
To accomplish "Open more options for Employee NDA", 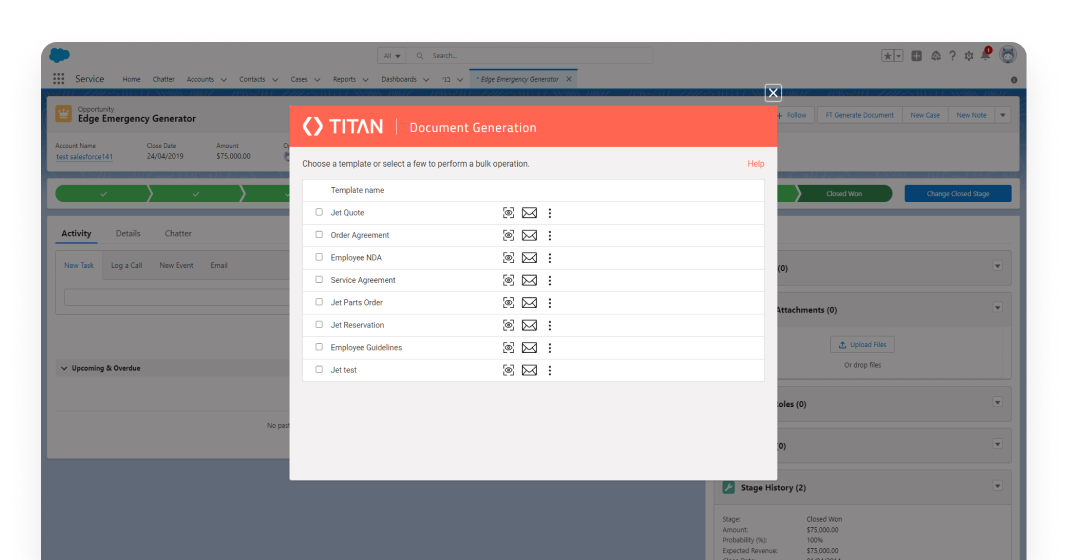I will (550, 258).
